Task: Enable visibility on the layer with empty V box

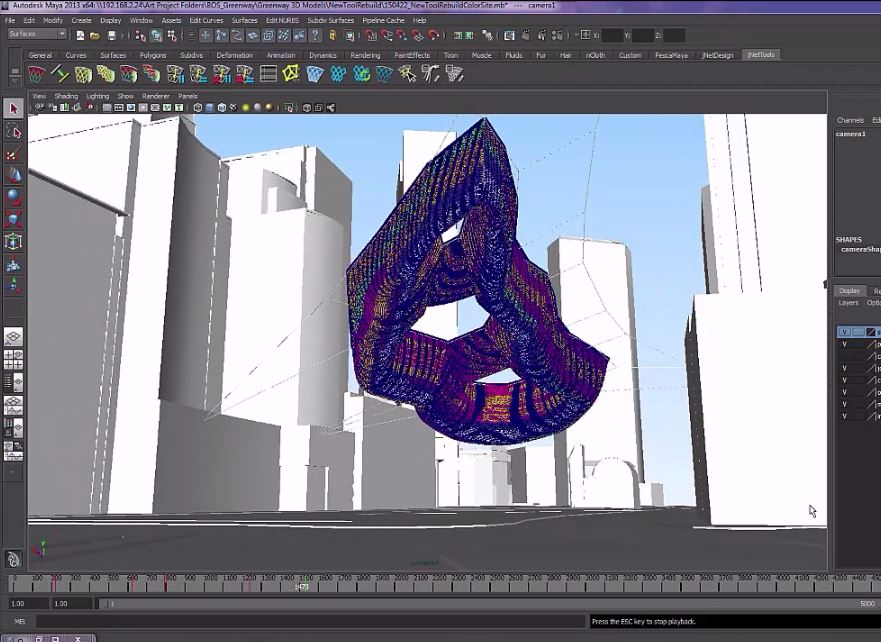Action: point(844,356)
